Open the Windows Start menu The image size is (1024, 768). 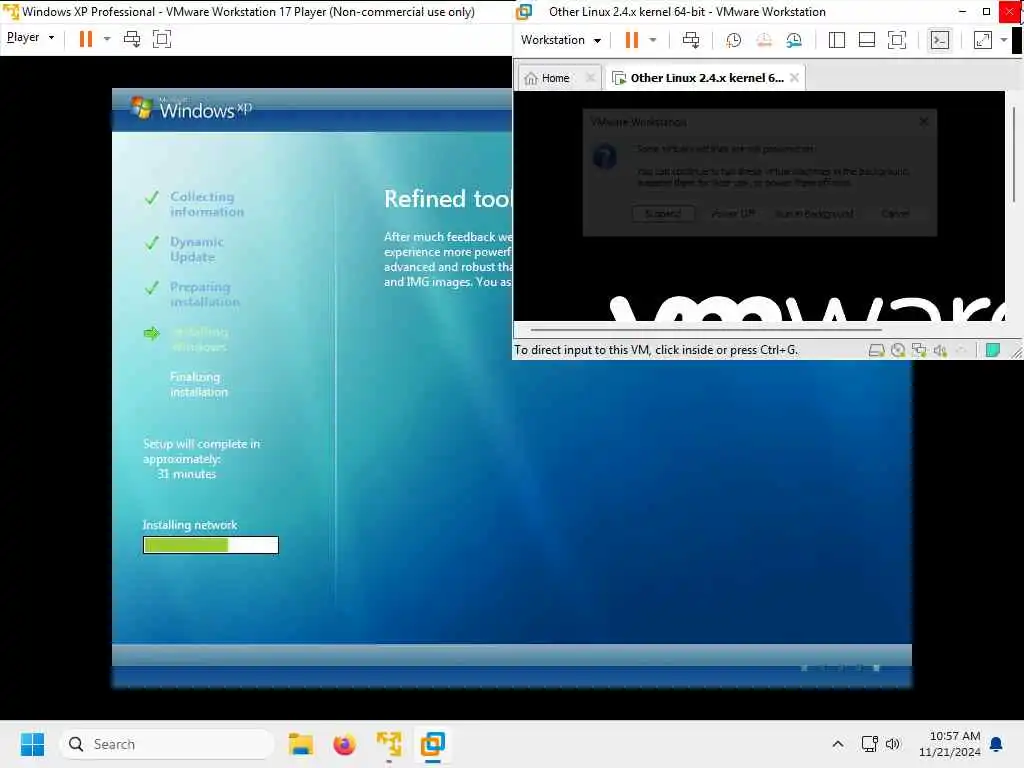[33, 744]
